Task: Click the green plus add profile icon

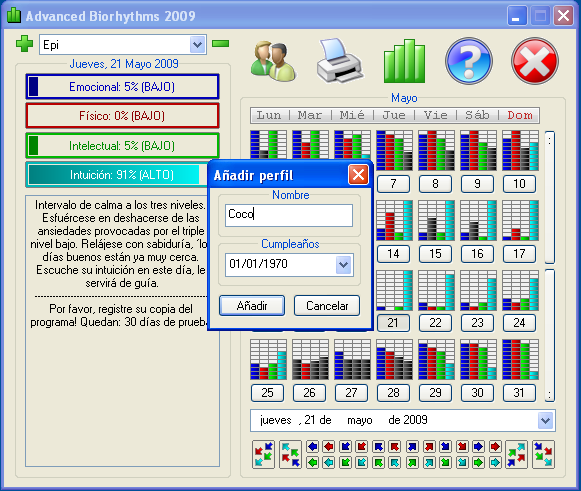Action: click(24, 44)
